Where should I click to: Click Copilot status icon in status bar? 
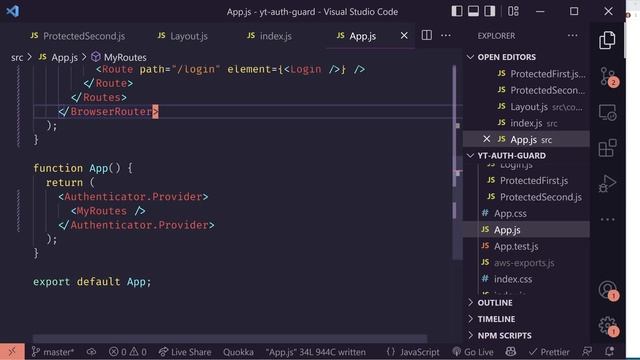click(510, 351)
